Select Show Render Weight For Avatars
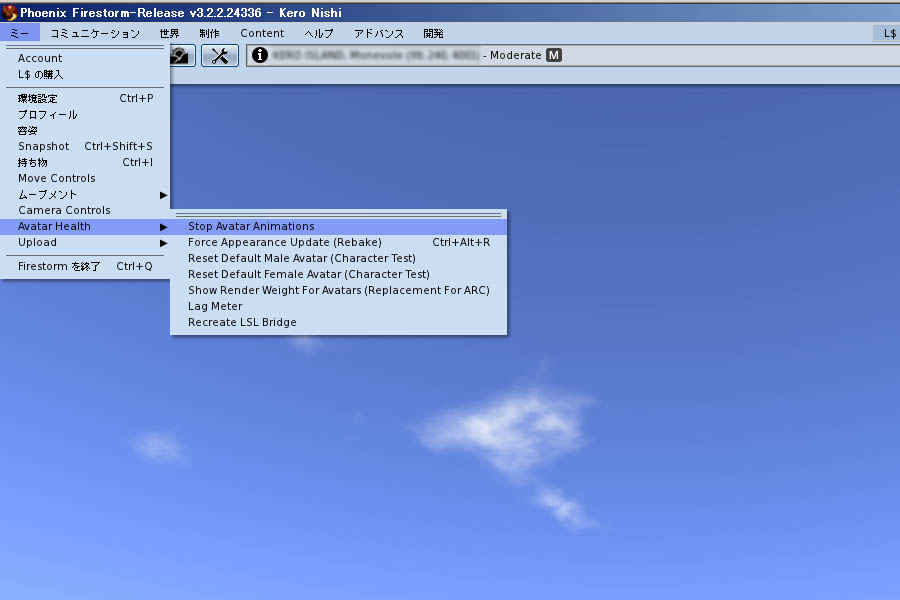The height and width of the screenshot is (600, 900). point(339,291)
